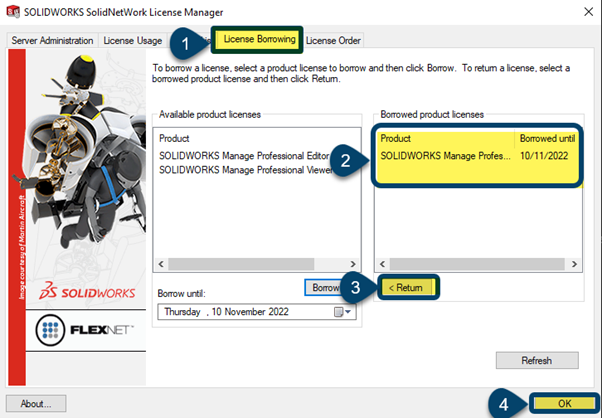
Task: Confirm with the OK button
Action: (x=564, y=403)
